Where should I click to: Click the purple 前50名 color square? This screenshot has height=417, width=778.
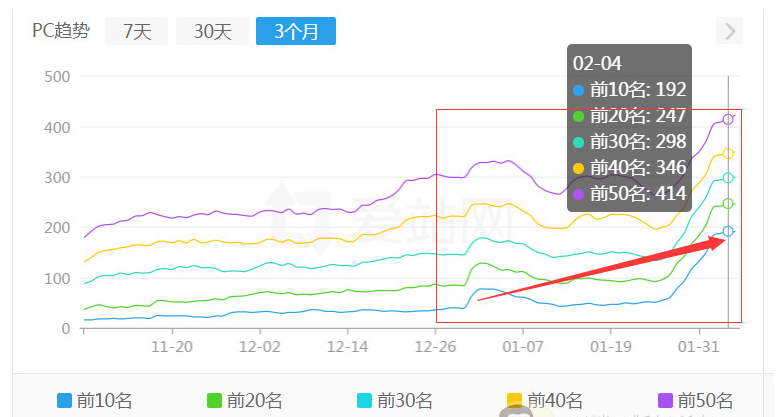665,401
